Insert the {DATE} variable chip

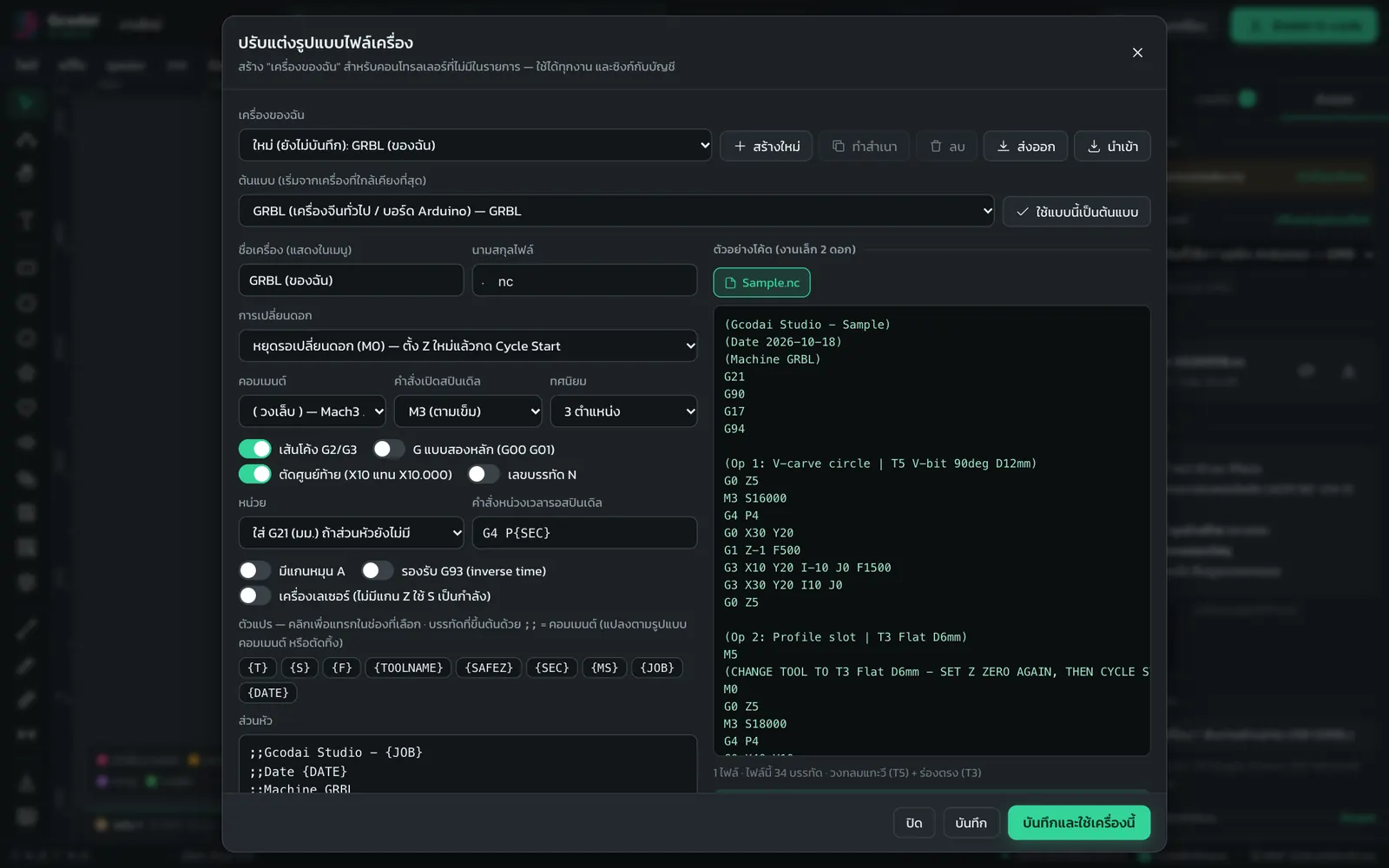268,693
